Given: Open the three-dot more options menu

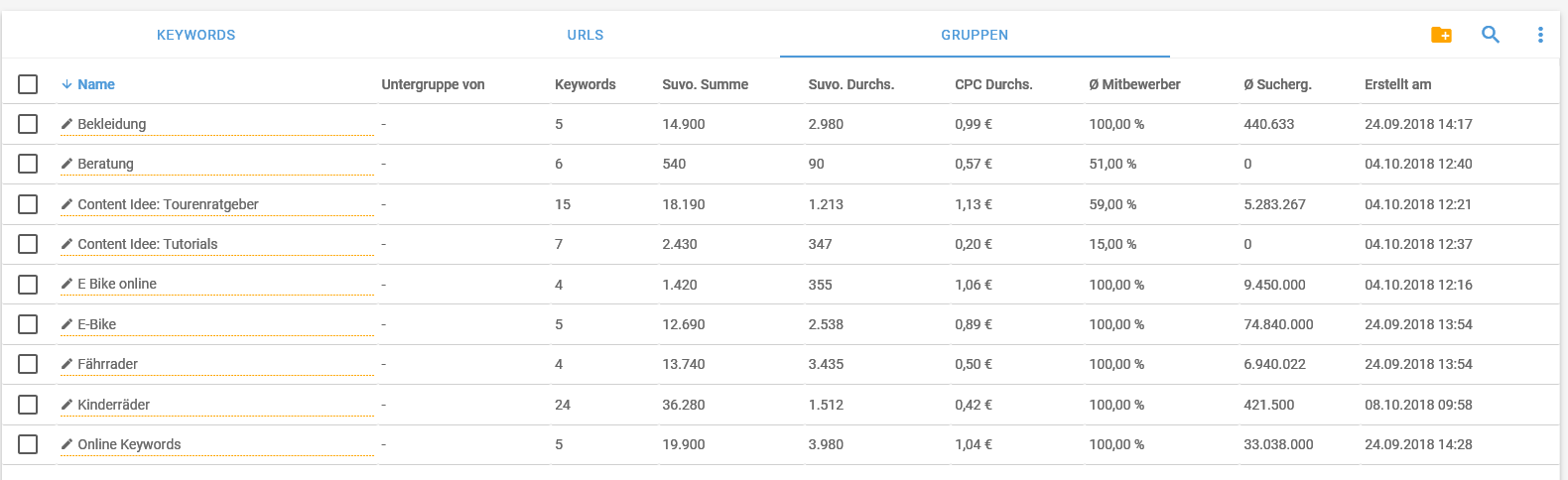Looking at the screenshot, I should click(x=1540, y=35).
